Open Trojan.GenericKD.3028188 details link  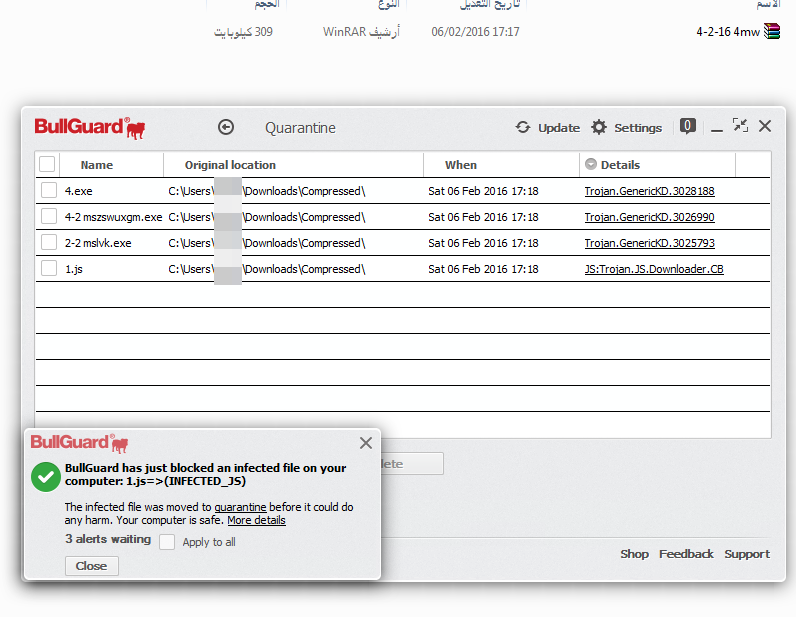point(649,191)
